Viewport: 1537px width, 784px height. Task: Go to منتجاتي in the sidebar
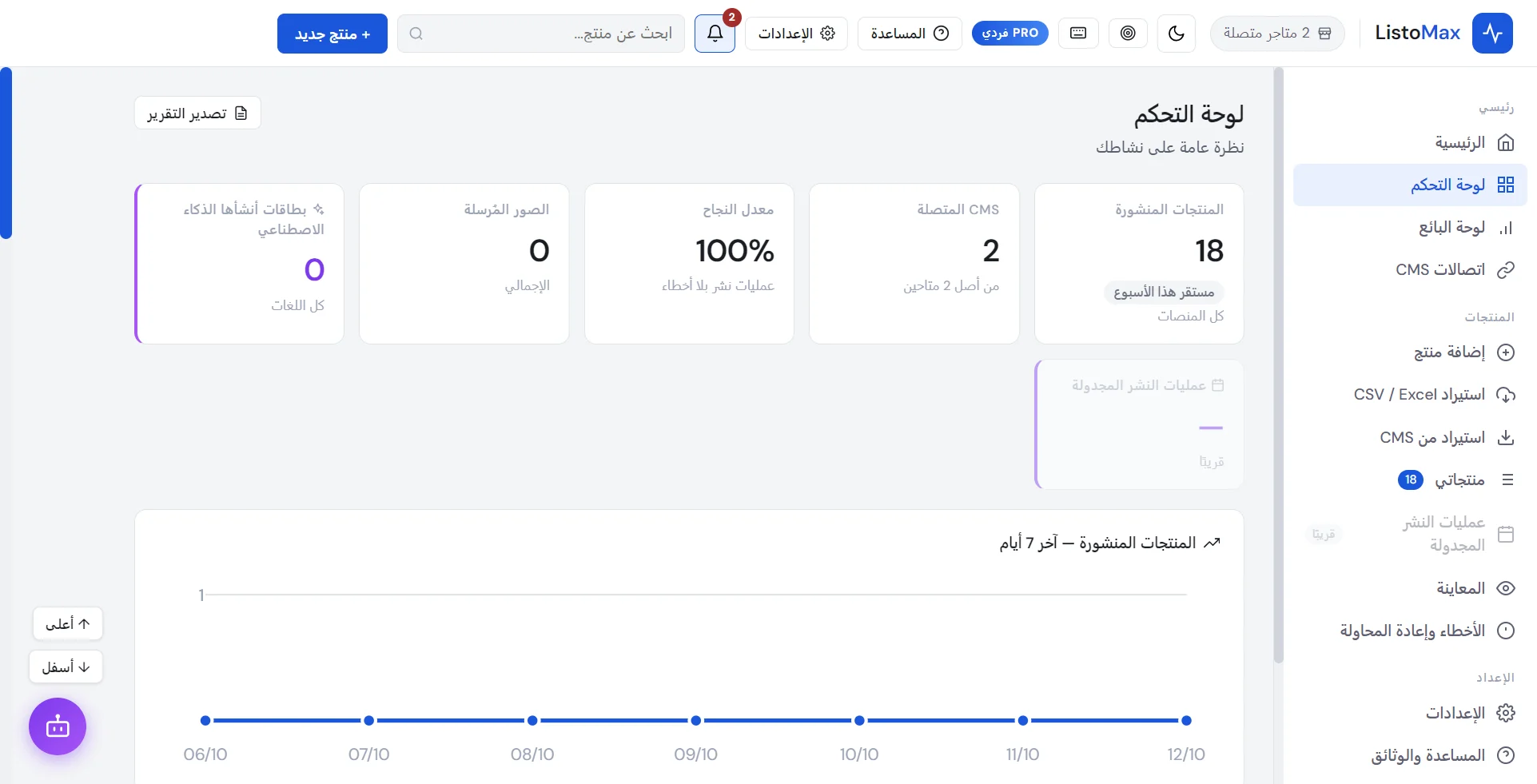point(1410,480)
